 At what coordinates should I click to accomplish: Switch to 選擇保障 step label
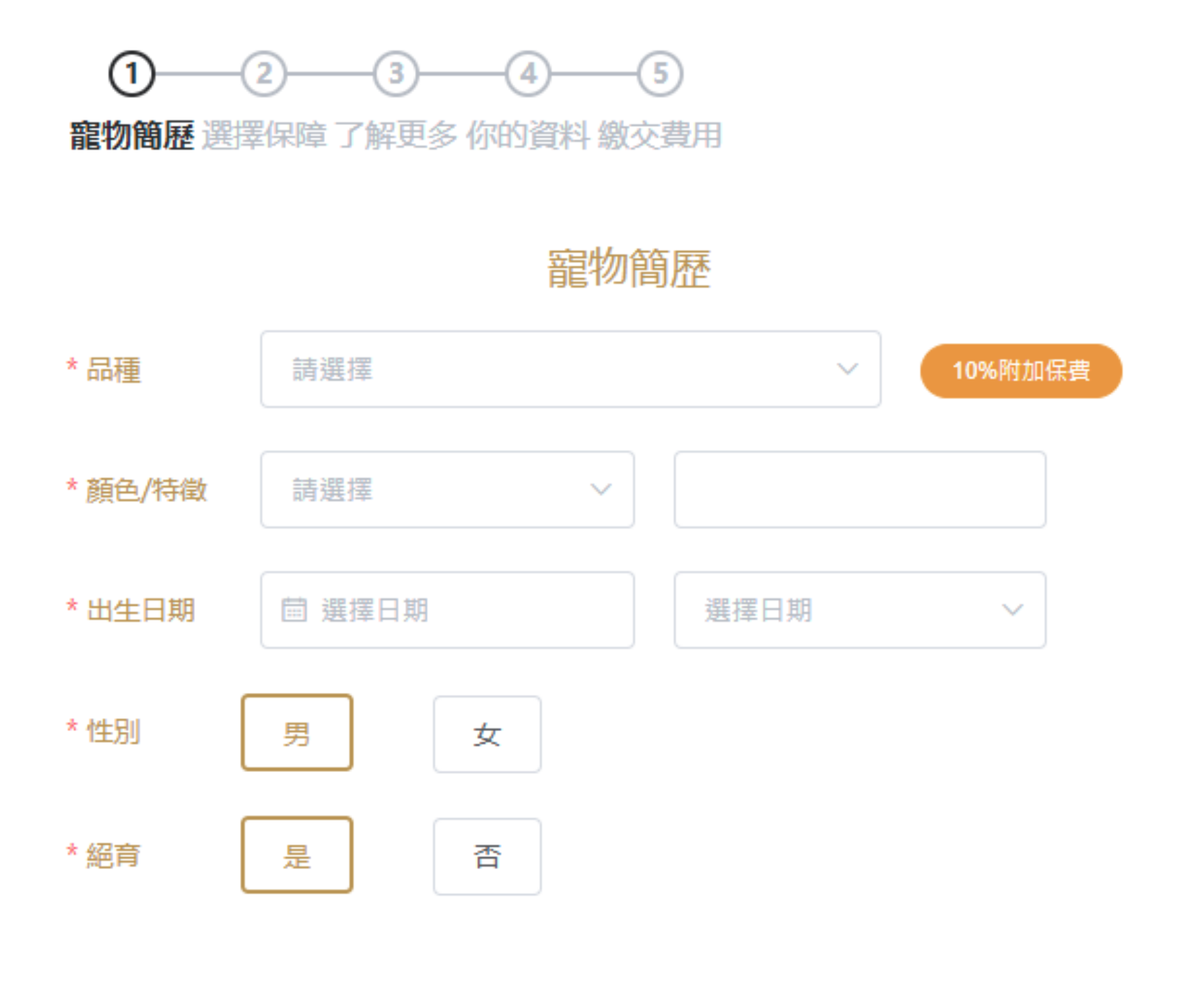263,135
